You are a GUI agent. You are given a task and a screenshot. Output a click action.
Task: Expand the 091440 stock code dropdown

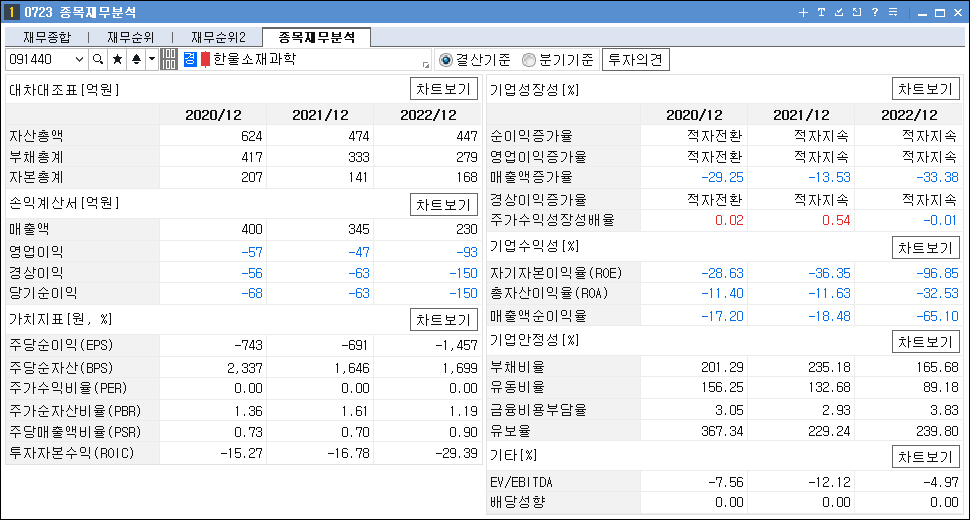pyautogui.click(x=79, y=59)
